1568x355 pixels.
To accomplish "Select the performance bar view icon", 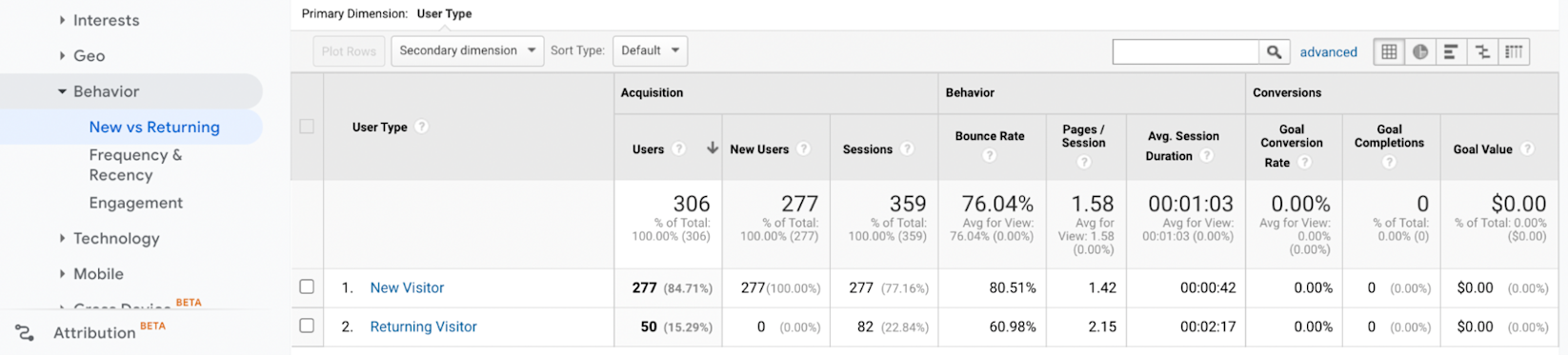I will click(1451, 51).
